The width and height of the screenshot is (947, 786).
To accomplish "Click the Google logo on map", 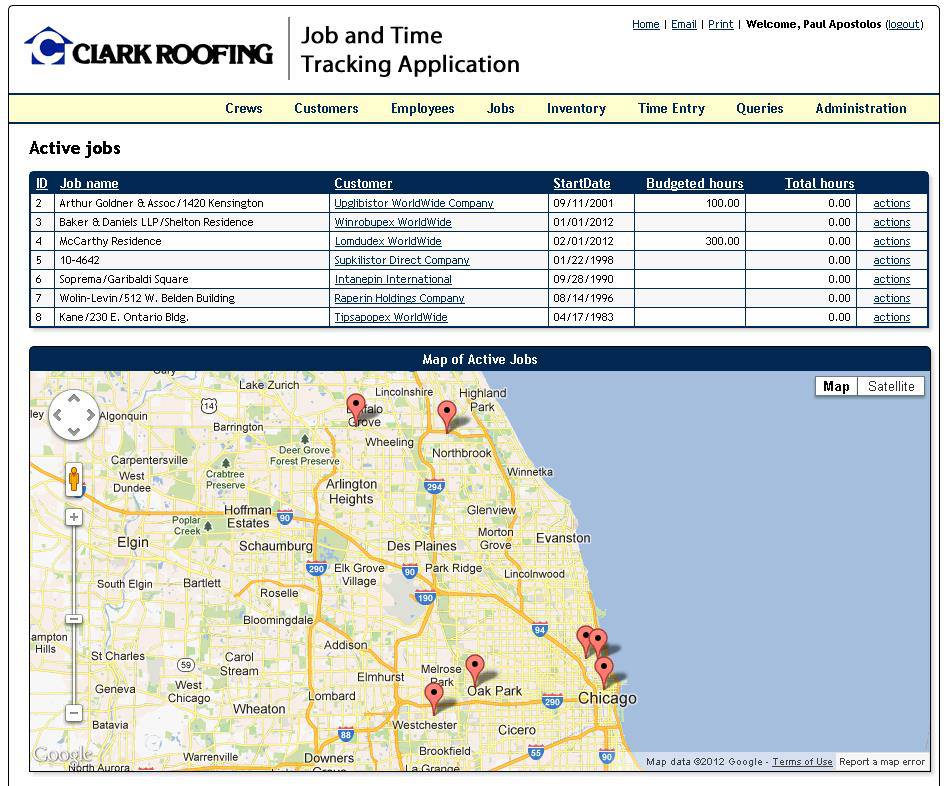I will click(63, 754).
